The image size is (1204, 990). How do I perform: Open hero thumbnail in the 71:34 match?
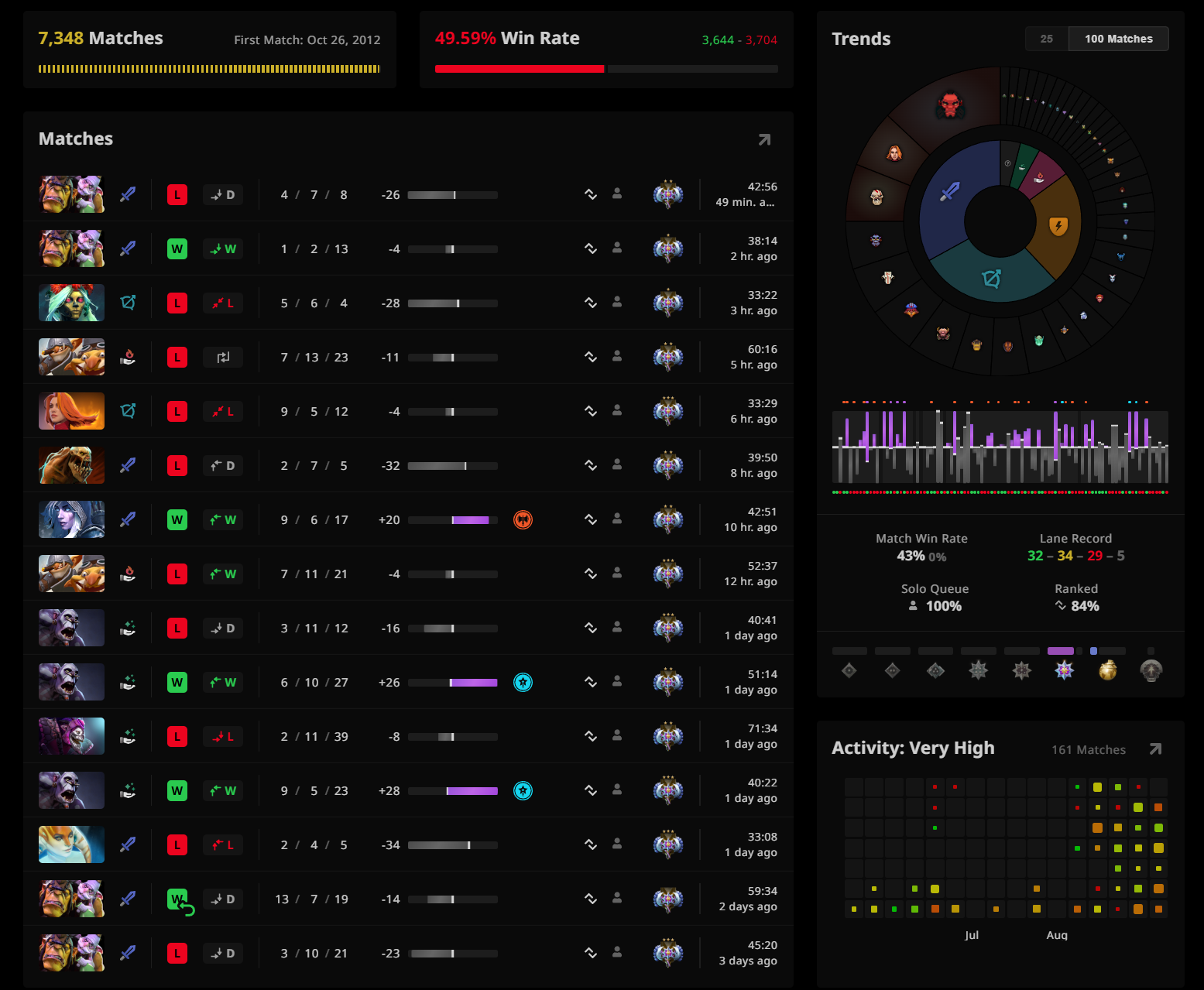[x=71, y=736]
